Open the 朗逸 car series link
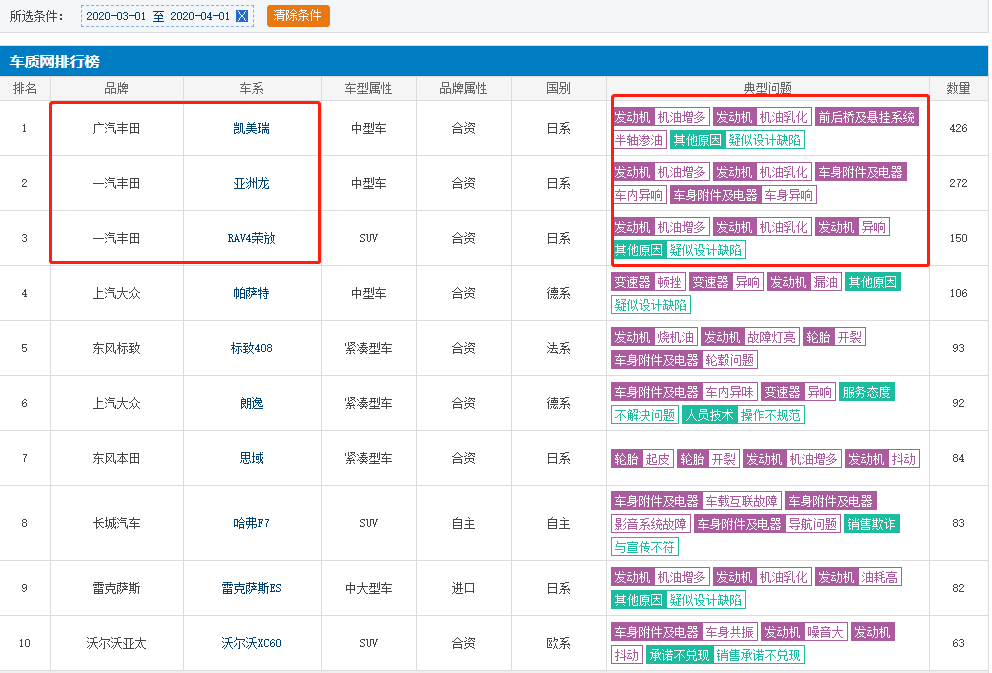The height and width of the screenshot is (673, 992). point(251,404)
